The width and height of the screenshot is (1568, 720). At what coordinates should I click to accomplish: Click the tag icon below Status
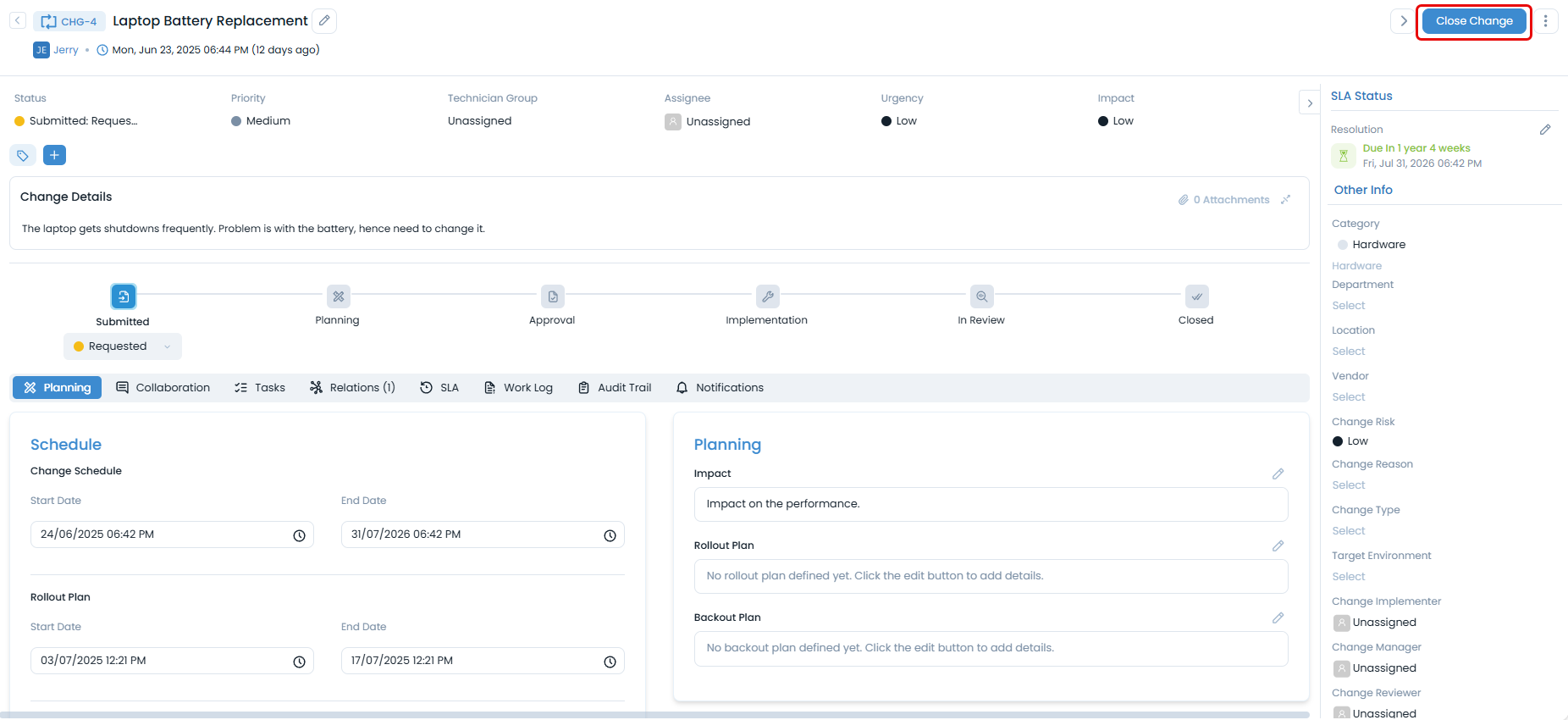(23, 155)
